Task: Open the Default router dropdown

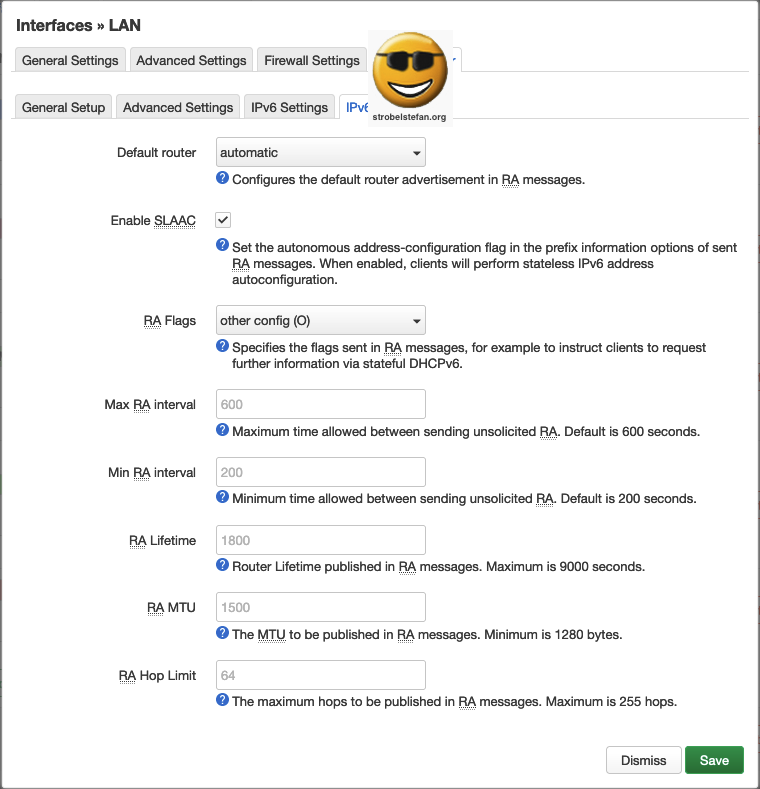Action: 321,153
